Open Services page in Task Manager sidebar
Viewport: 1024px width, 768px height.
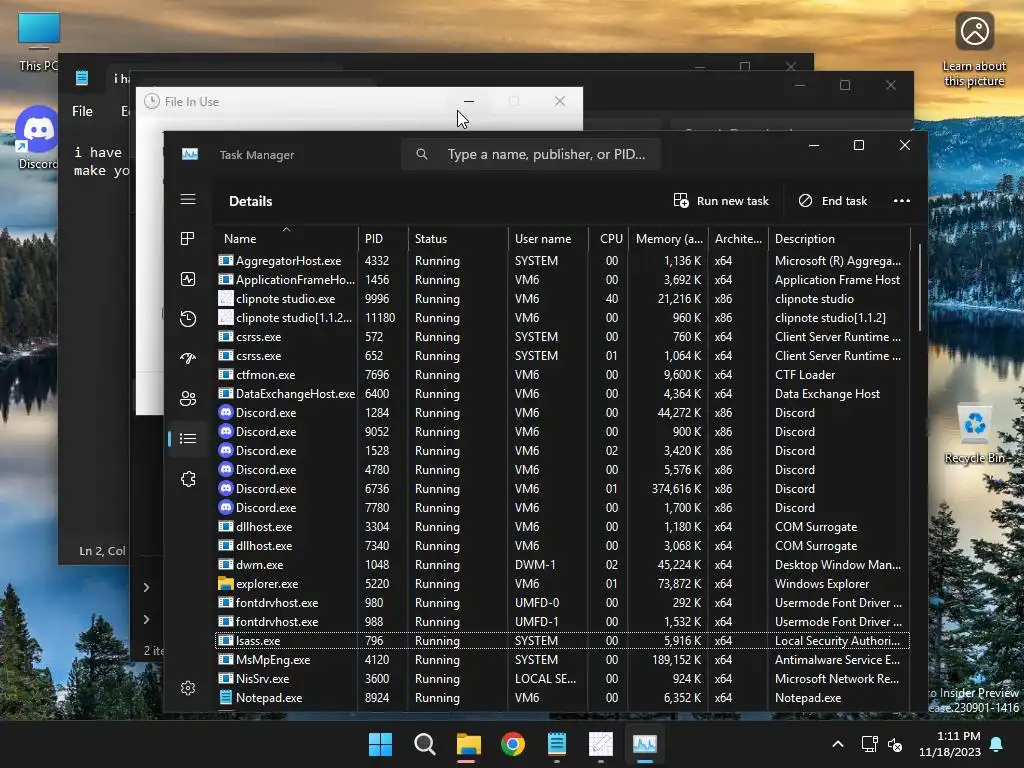[x=188, y=479]
